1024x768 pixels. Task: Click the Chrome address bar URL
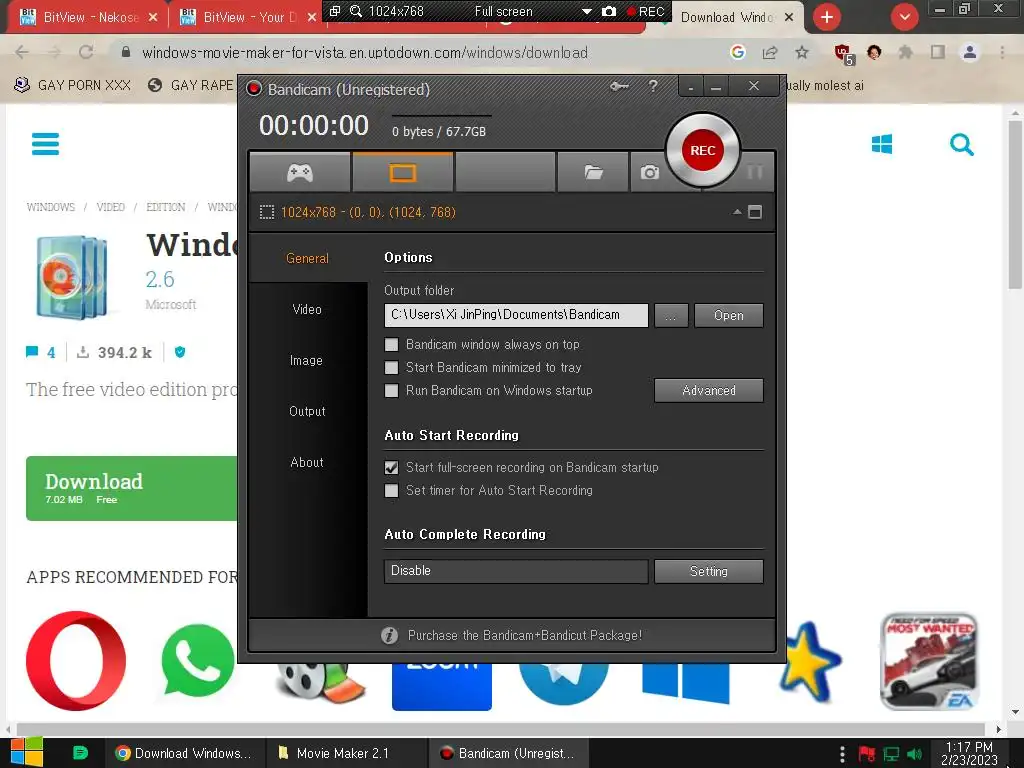pyautogui.click(x=364, y=52)
